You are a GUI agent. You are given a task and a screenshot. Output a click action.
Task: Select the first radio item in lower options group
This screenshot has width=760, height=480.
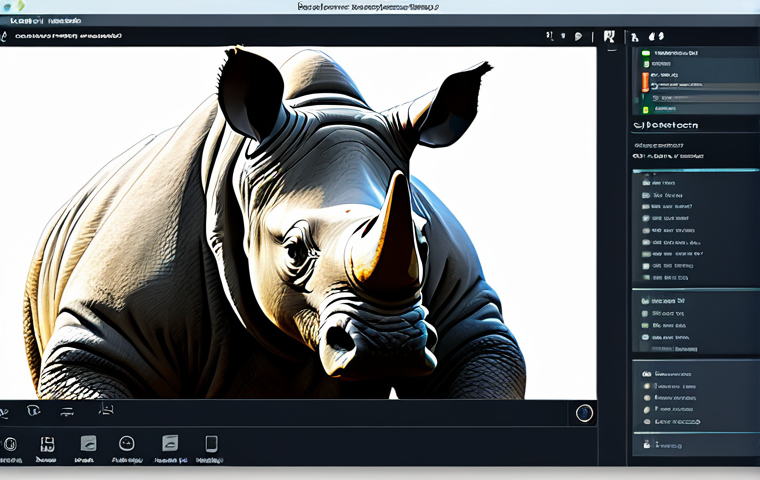pyautogui.click(x=647, y=374)
